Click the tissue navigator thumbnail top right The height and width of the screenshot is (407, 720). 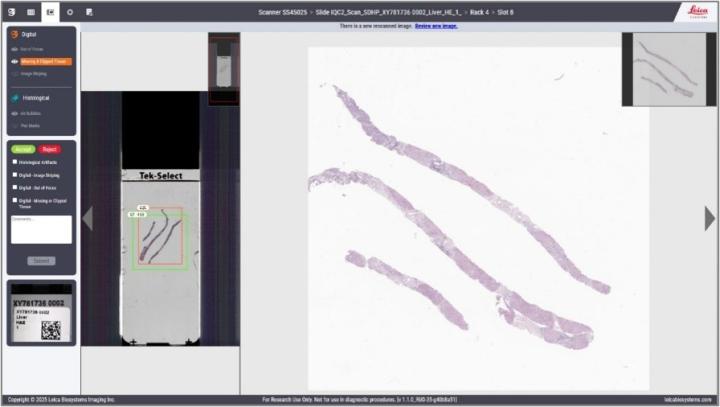click(669, 69)
